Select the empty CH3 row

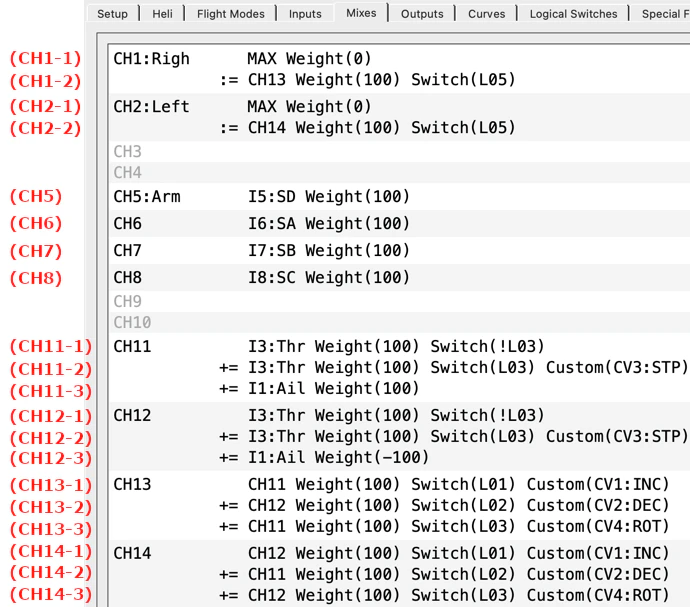[399, 152]
